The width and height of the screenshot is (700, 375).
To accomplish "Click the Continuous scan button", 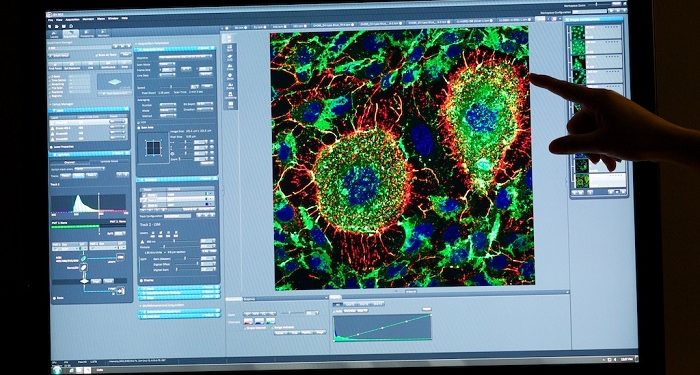I will point(107,65).
